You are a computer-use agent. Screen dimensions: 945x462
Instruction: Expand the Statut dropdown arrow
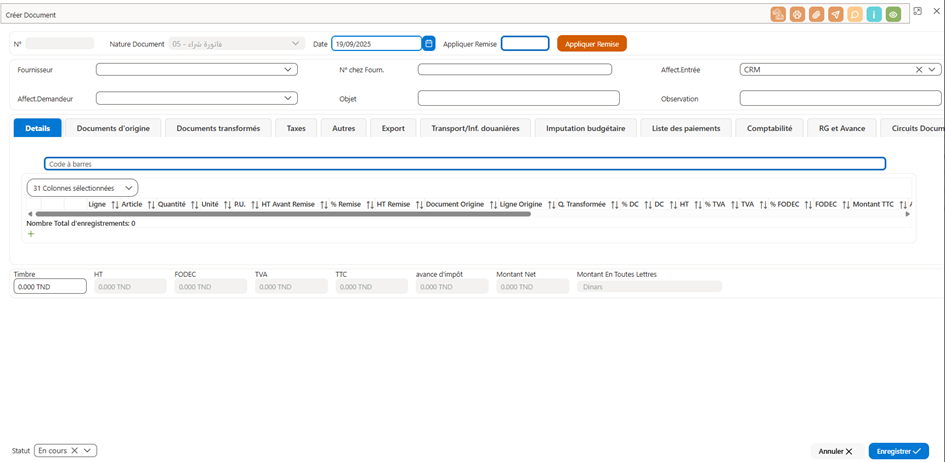tap(87, 450)
